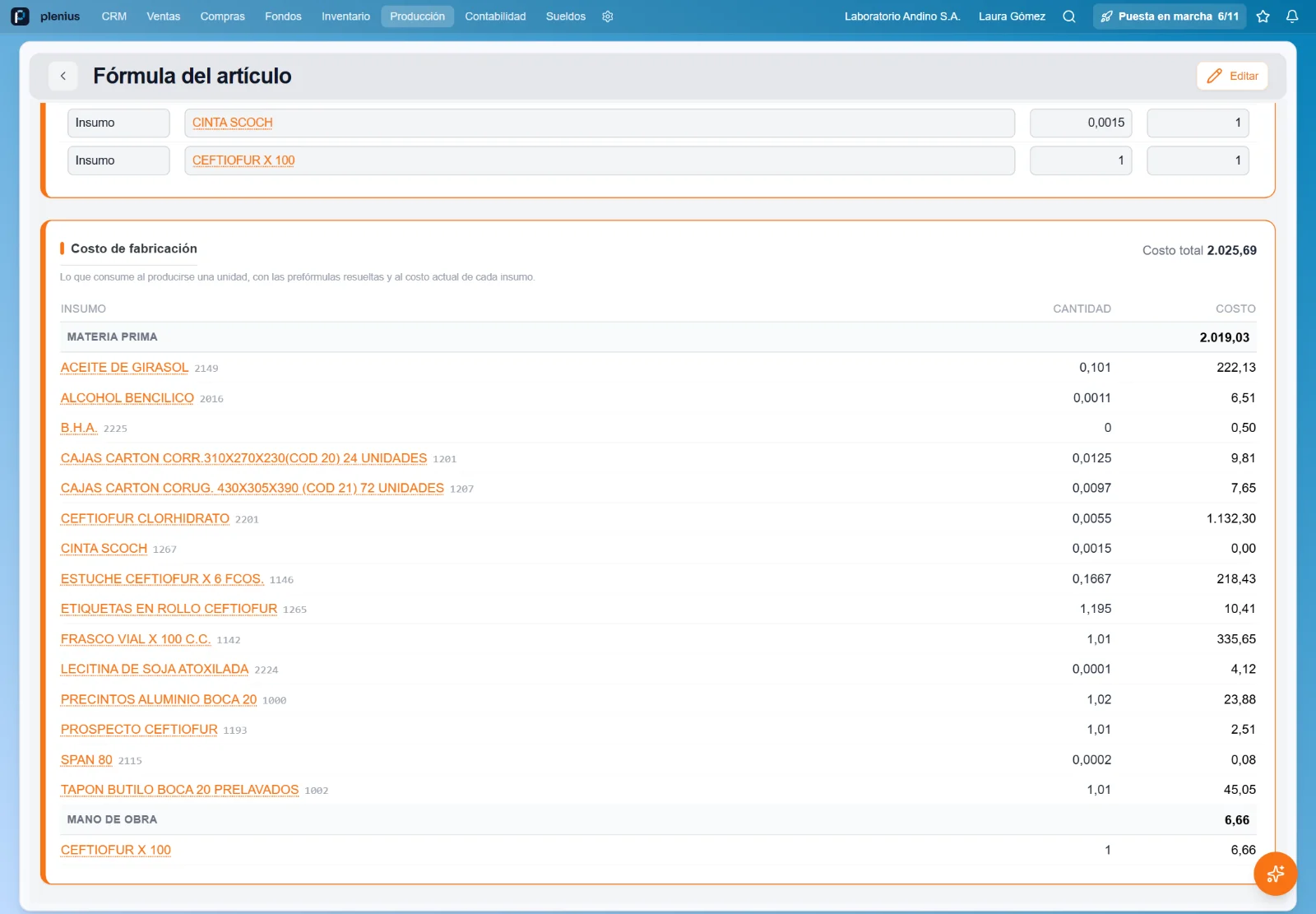1316x914 pixels.
Task: Open TAPON BUTILO BOCA 20 PRELAVADOS link
Action: [x=179, y=790]
